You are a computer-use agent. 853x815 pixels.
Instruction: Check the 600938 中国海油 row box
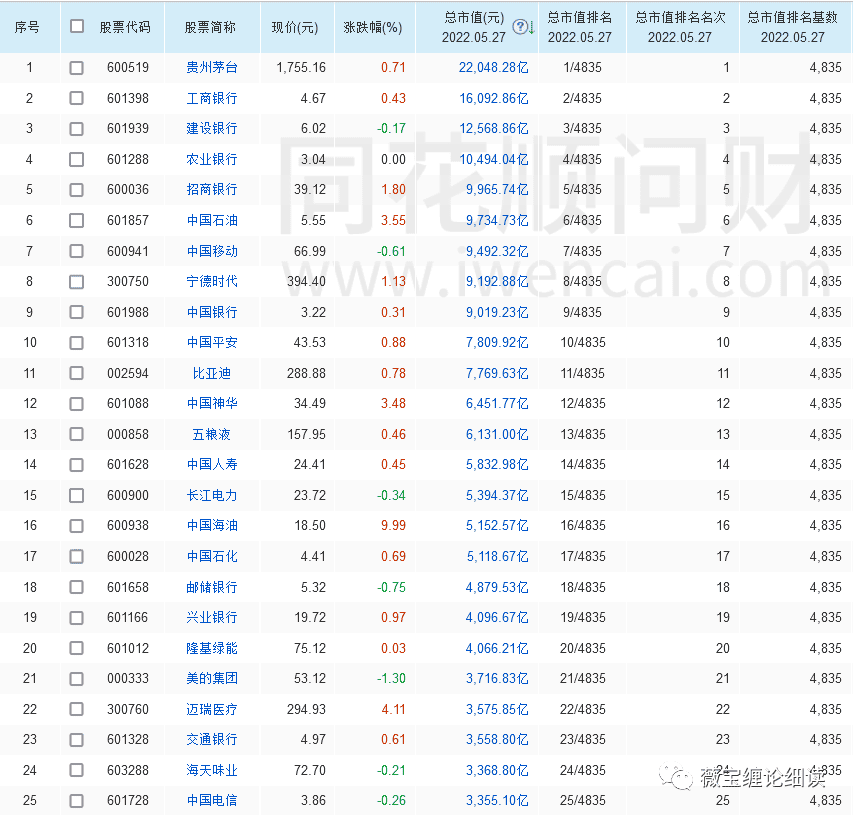(x=77, y=526)
